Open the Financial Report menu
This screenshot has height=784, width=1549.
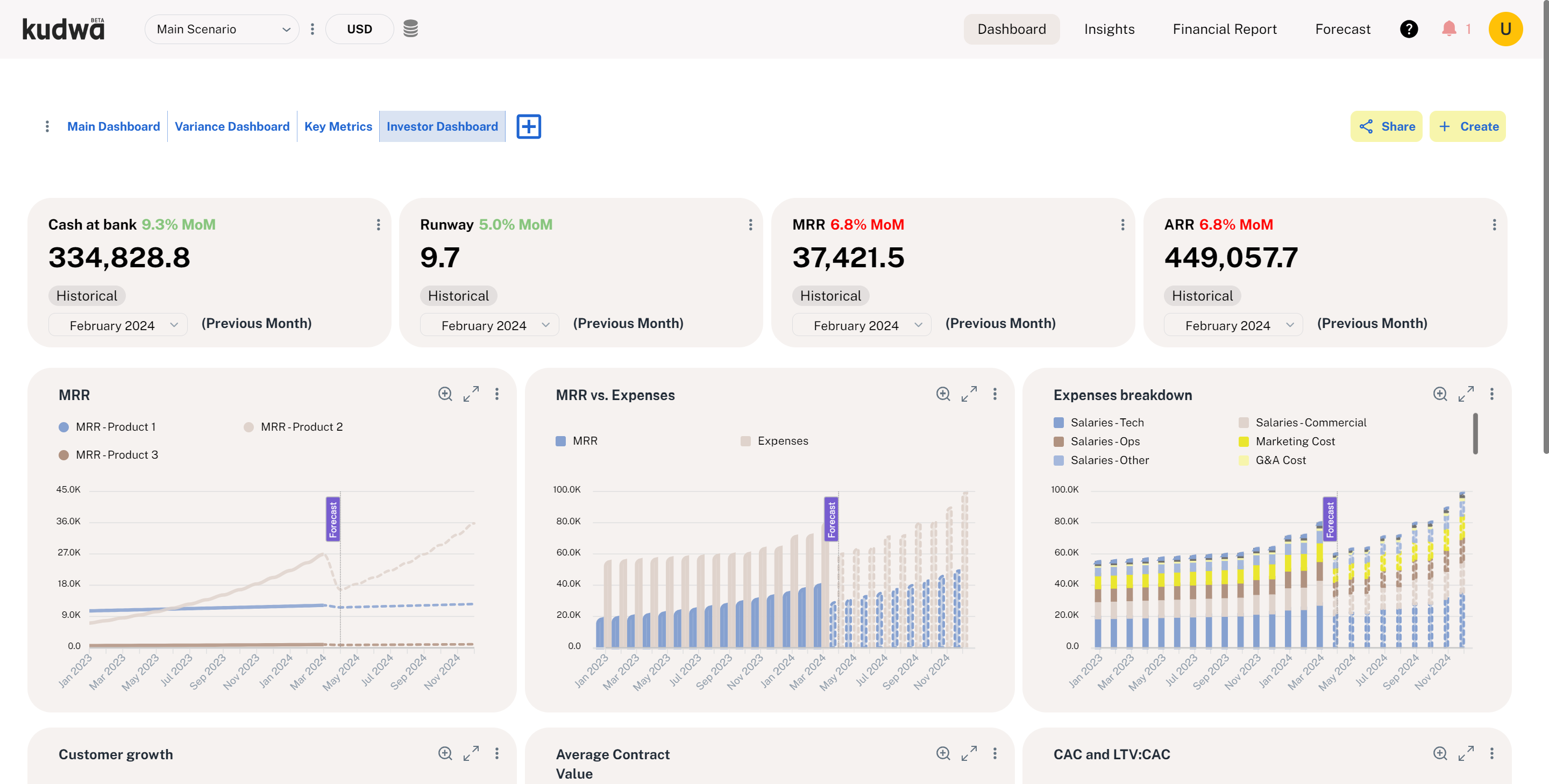[x=1224, y=29]
